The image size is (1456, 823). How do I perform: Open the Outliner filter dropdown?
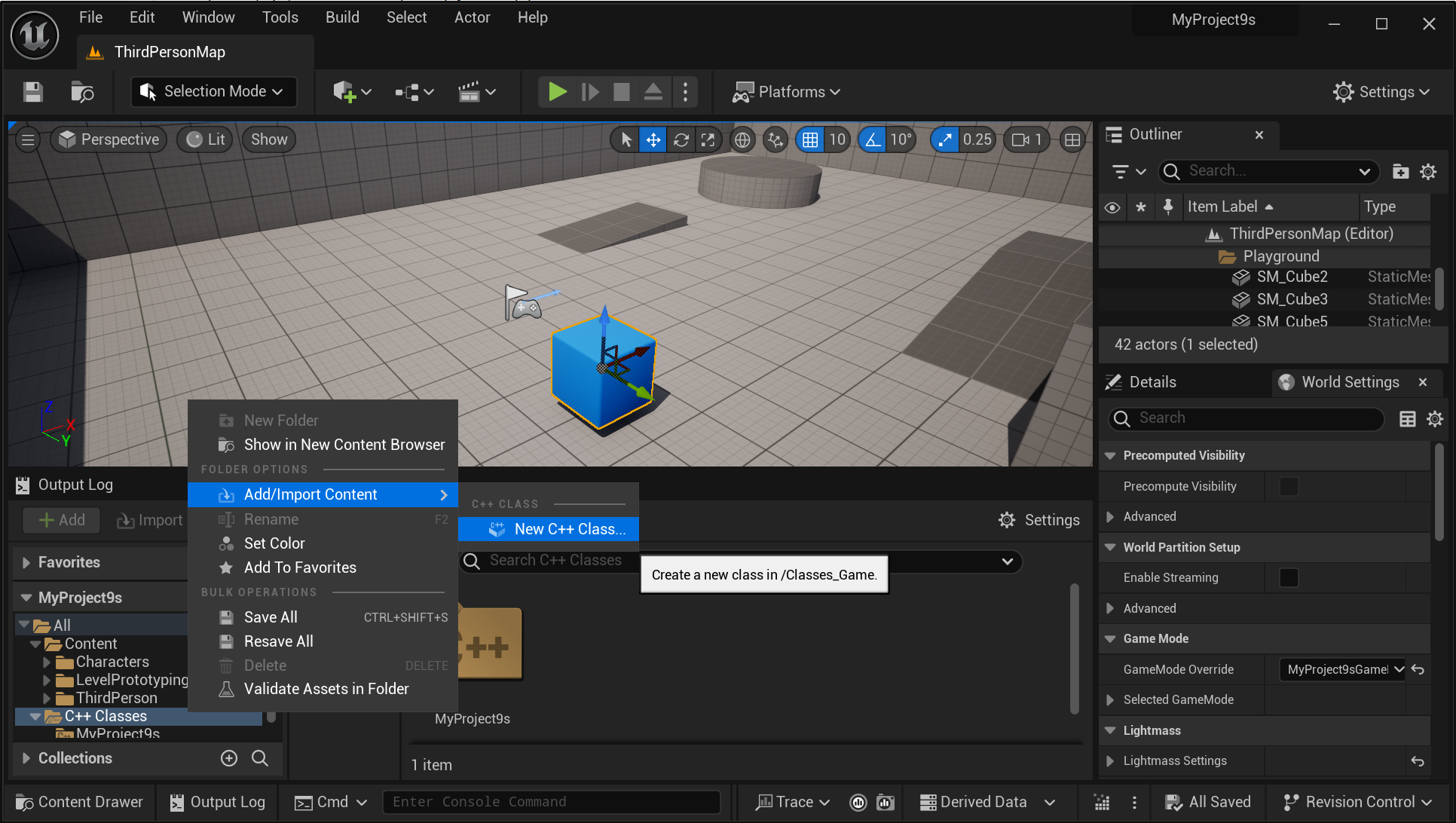[1129, 172]
